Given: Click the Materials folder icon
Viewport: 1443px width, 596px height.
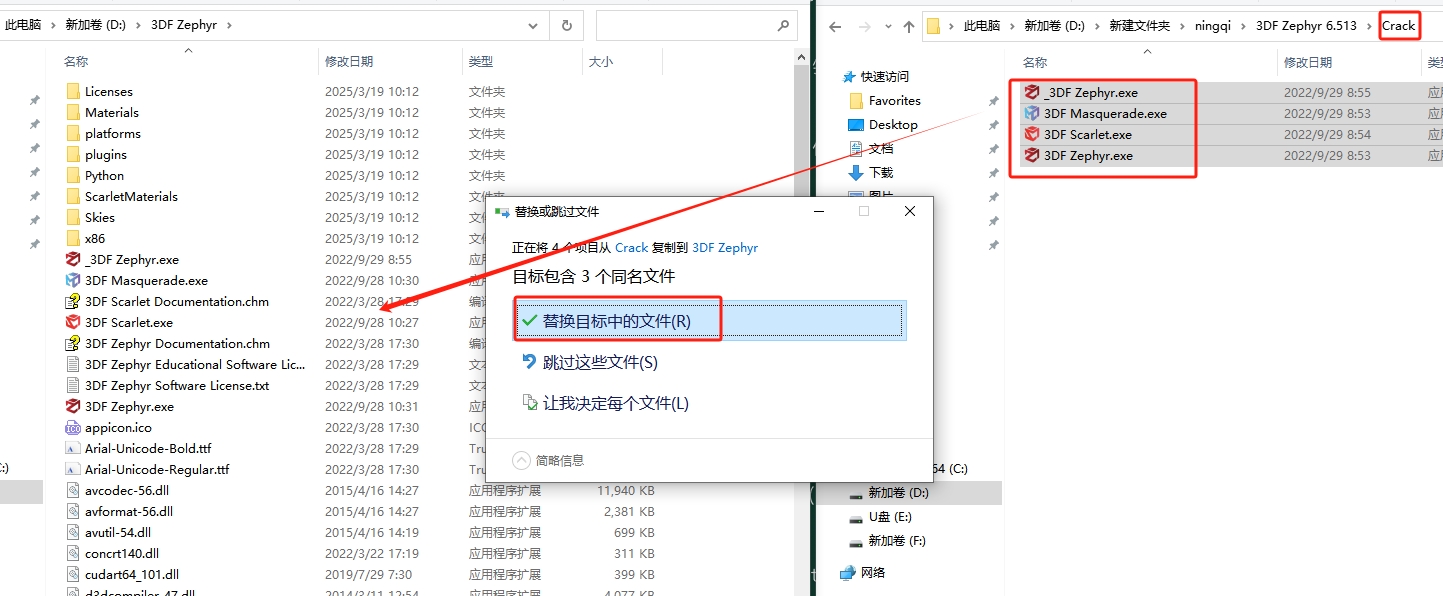Looking at the screenshot, I should coord(72,112).
